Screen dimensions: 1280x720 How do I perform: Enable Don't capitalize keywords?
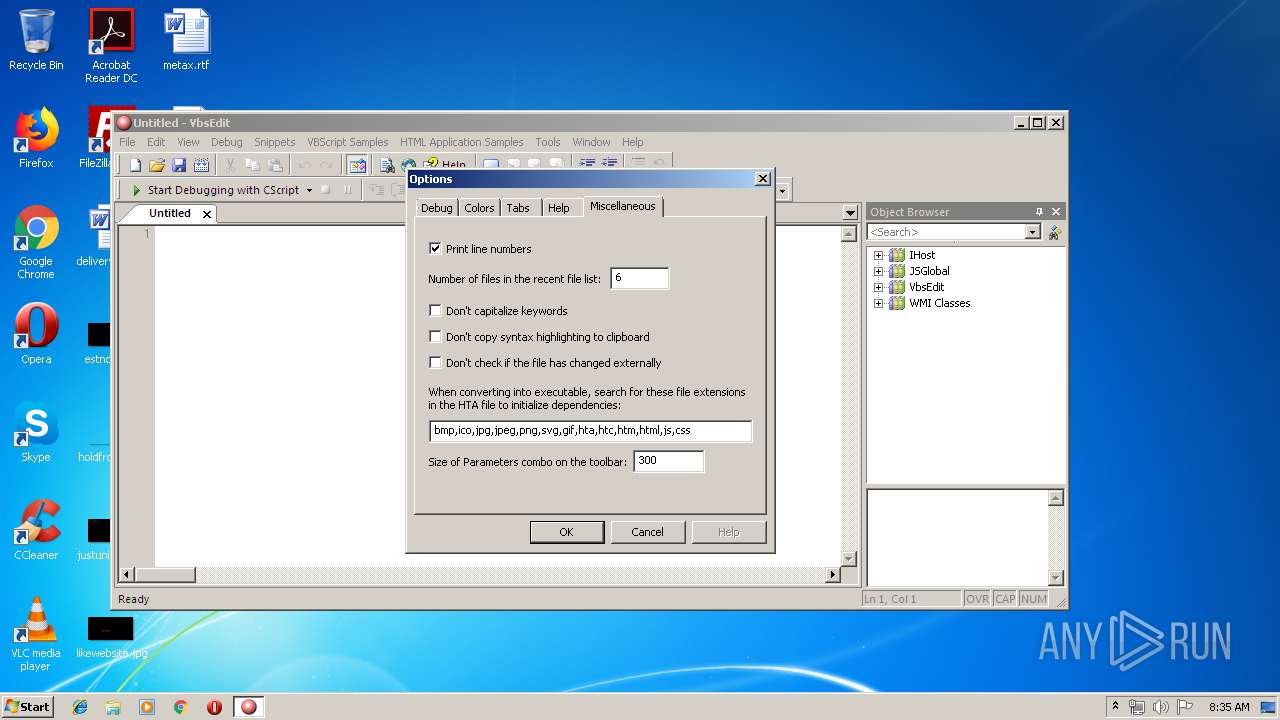coord(435,310)
